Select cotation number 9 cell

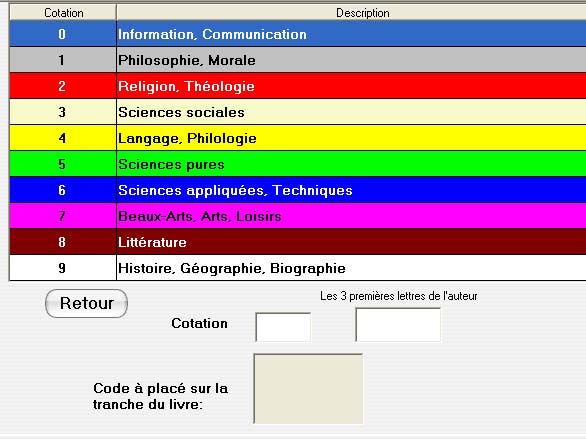pyautogui.click(x=63, y=268)
